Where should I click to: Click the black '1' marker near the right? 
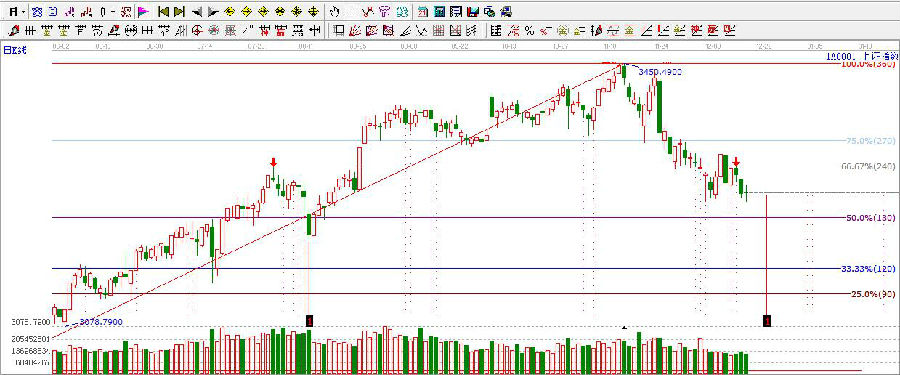click(767, 320)
